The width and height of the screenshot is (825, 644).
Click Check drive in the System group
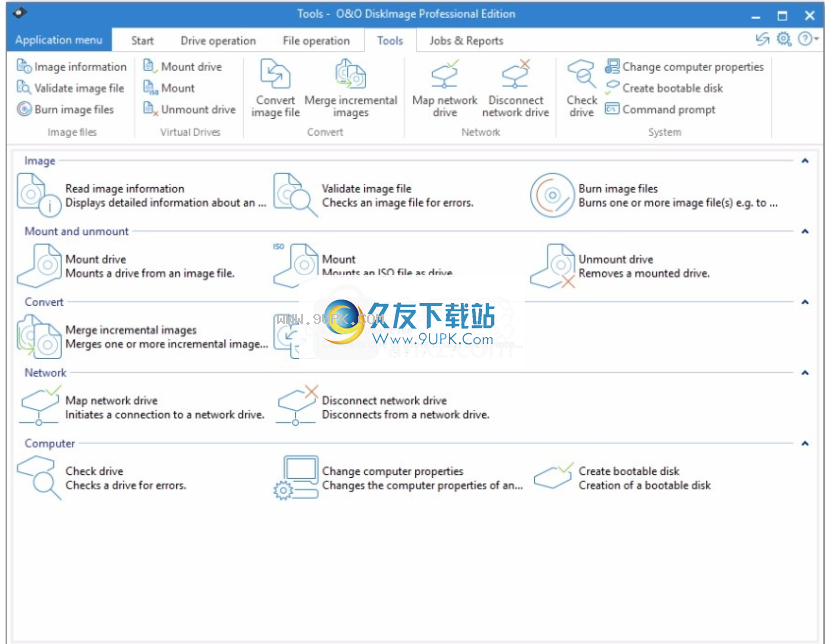pos(581,88)
